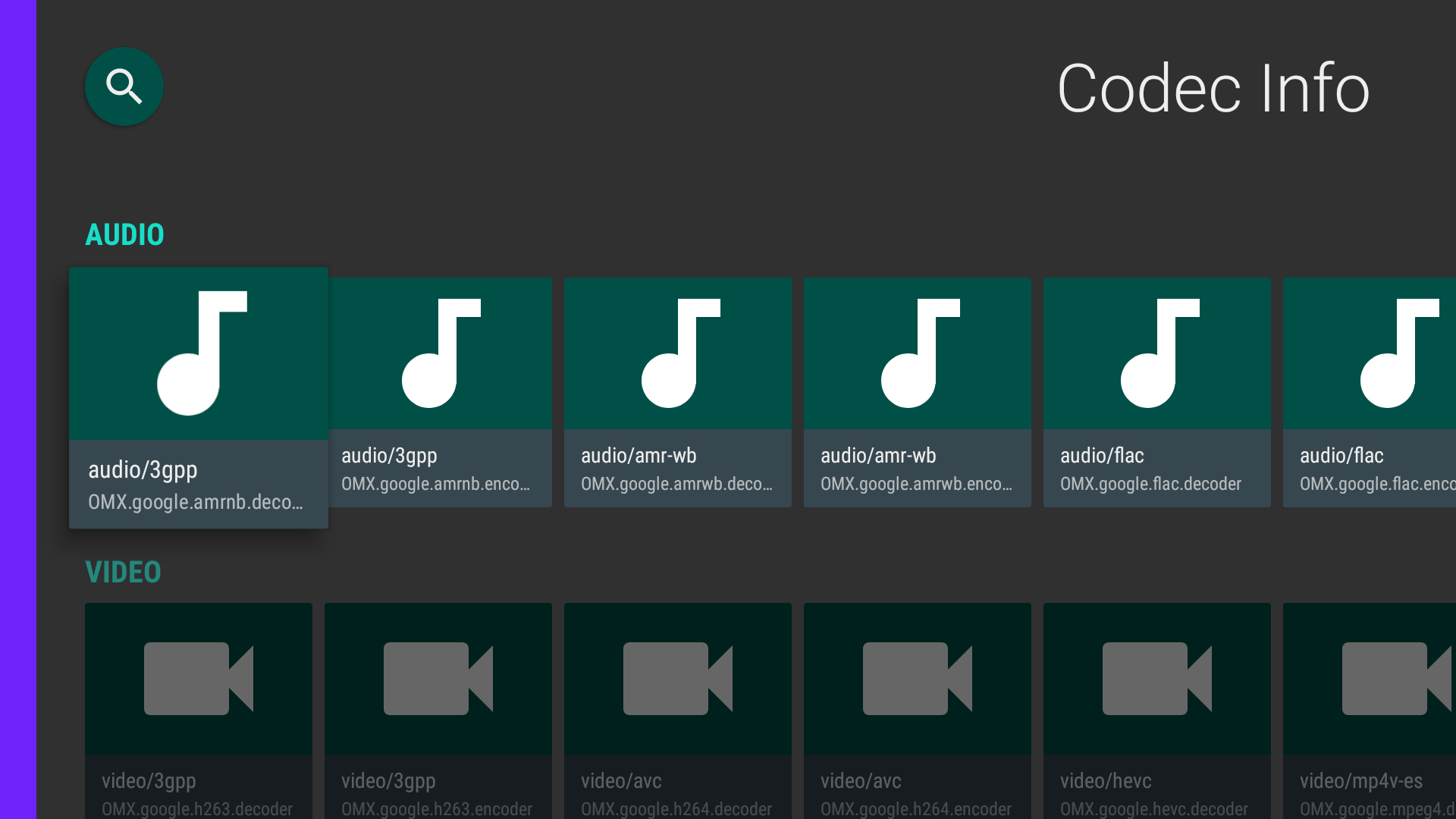The height and width of the screenshot is (819, 1456).
Task: Click the OMX.google.h264.encoder label
Action: 916,808
